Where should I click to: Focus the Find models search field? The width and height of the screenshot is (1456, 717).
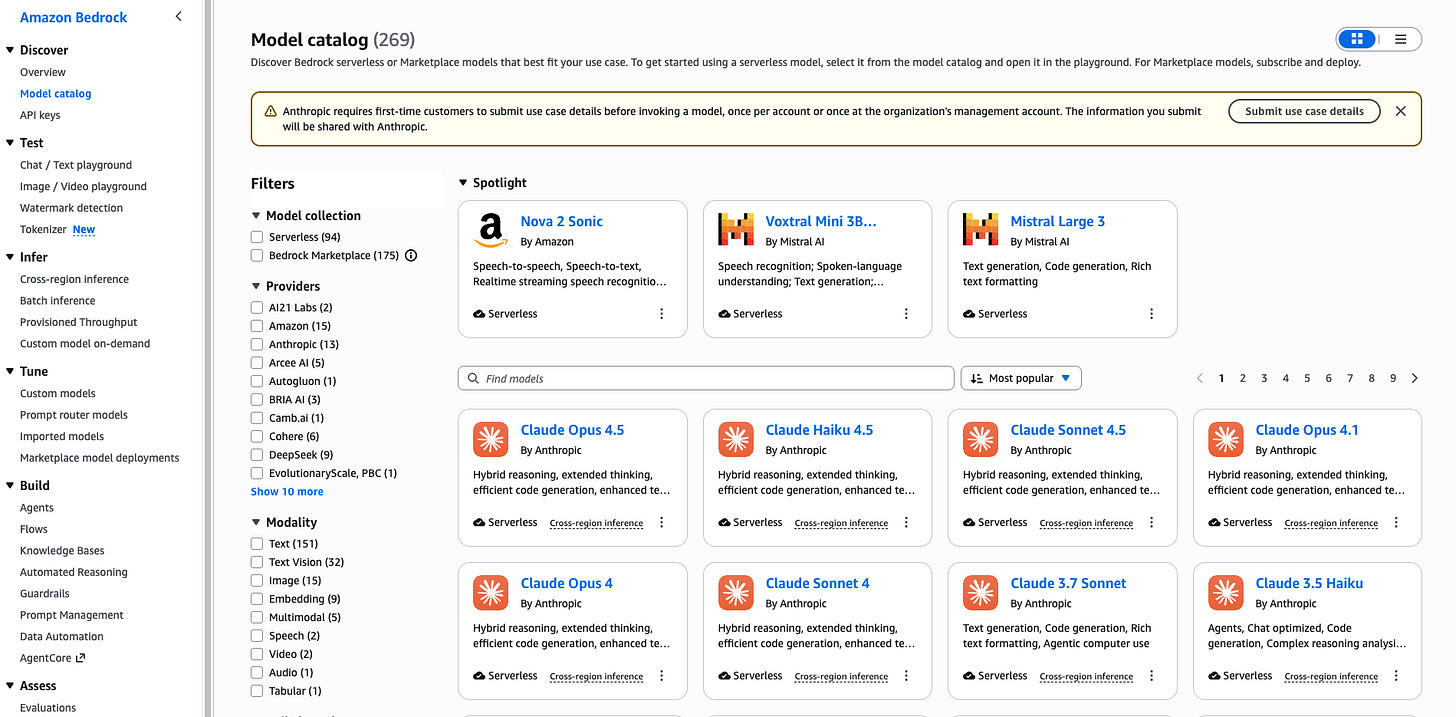pyautogui.click(x=706, y=378)
